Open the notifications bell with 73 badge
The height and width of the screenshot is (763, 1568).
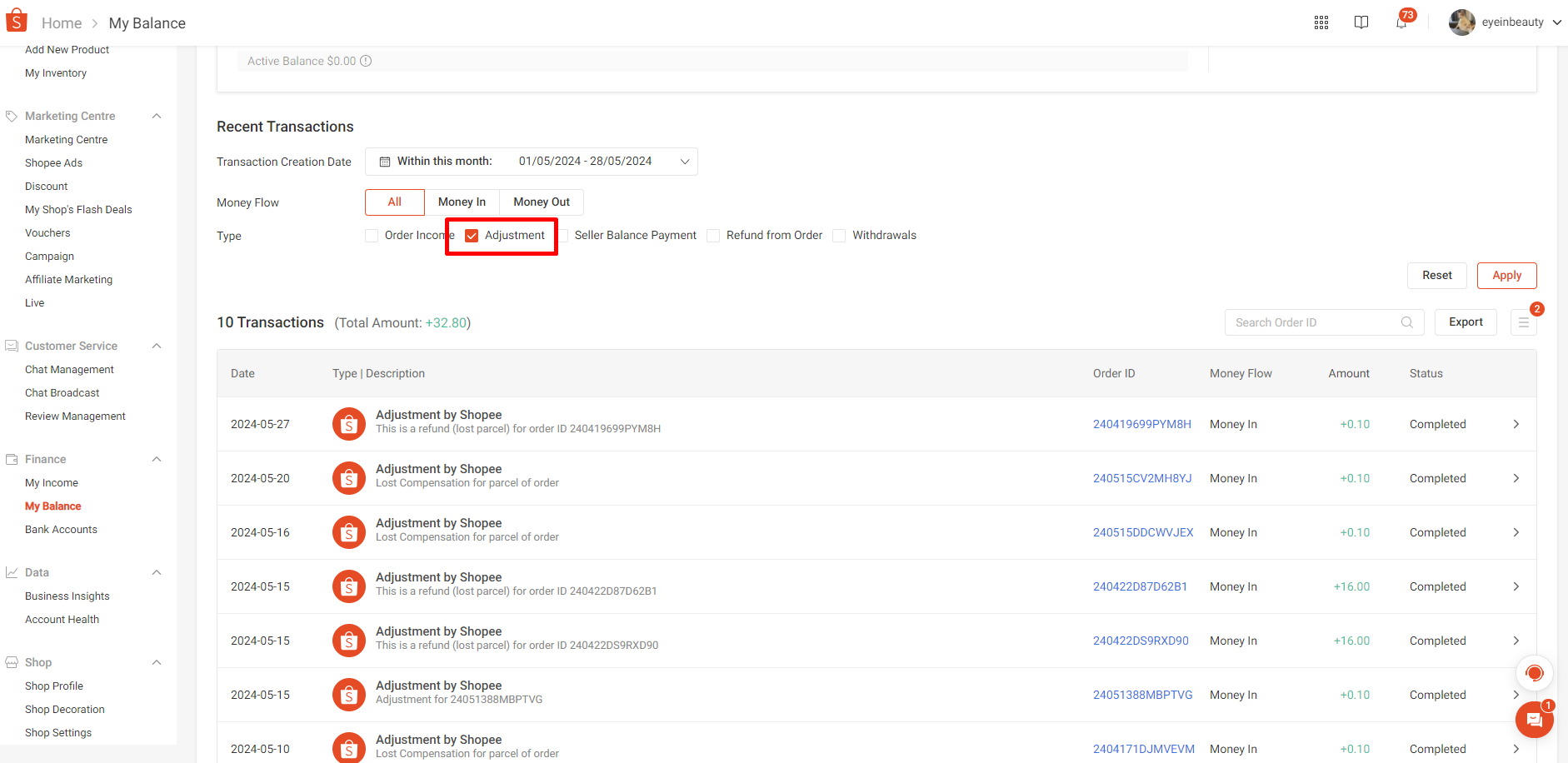1401,22
